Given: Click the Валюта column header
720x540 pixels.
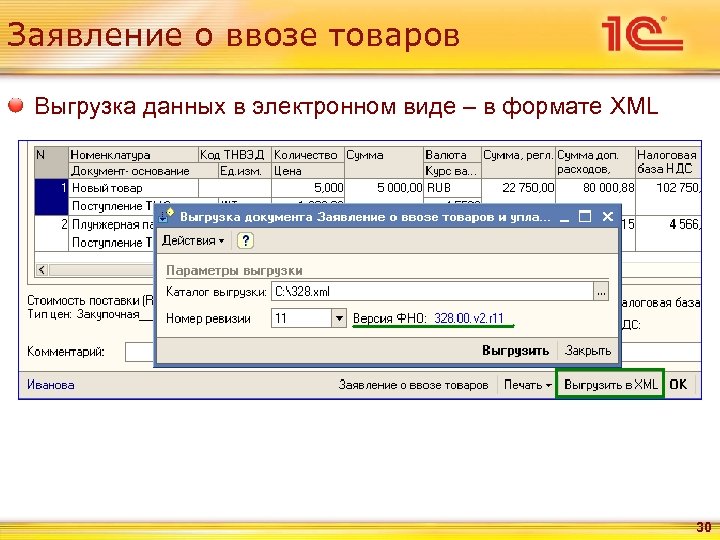Looking at the screenshot, I should click(x=452, y=155).
